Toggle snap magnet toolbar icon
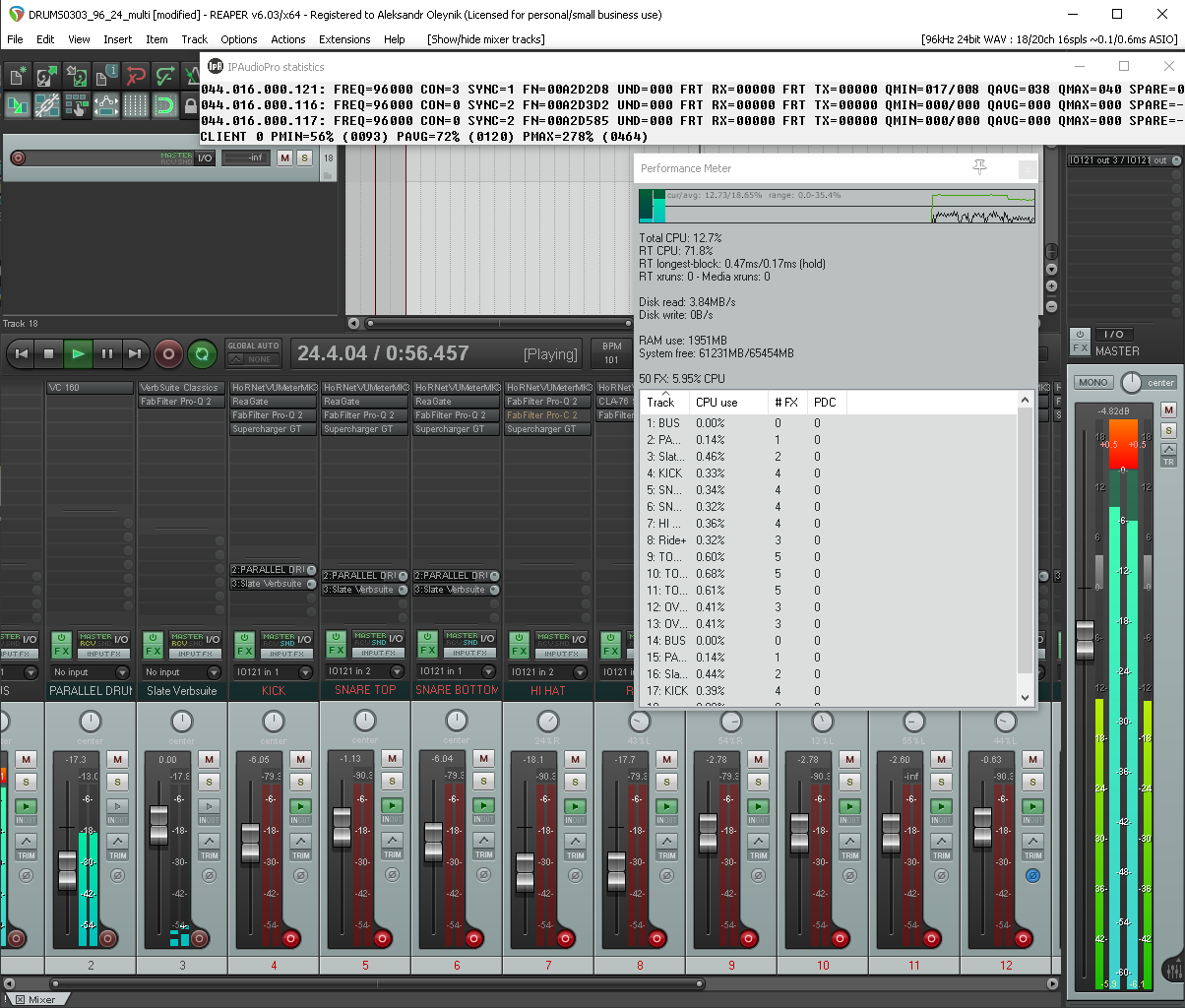 point(165,106)
